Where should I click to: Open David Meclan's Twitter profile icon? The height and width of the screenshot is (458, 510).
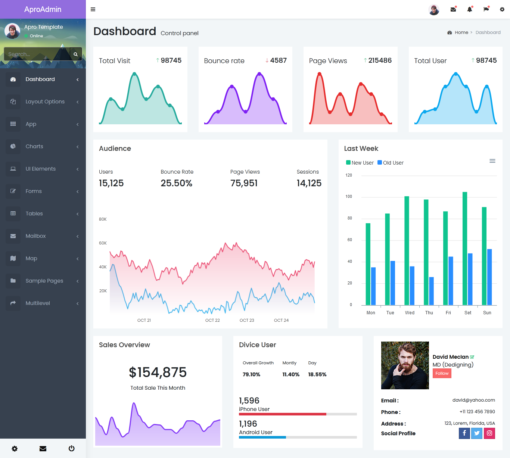click(477, 433)
